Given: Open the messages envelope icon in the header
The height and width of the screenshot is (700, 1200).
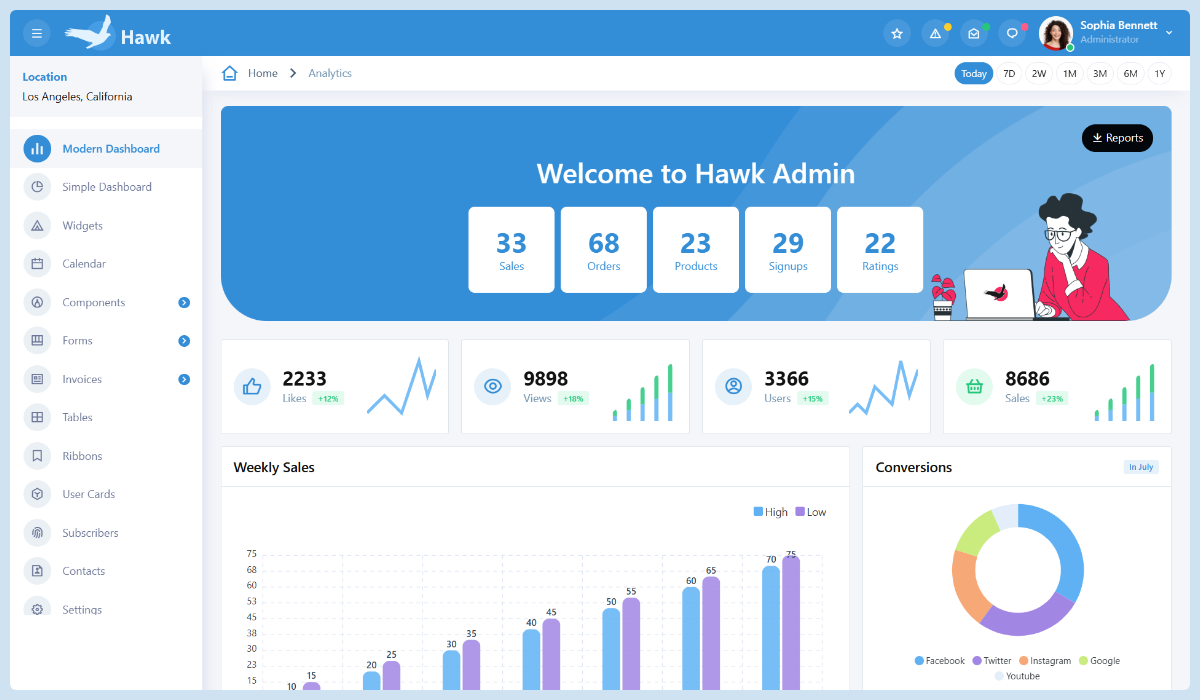Looking at the screenshot, I should click(973, 32).
